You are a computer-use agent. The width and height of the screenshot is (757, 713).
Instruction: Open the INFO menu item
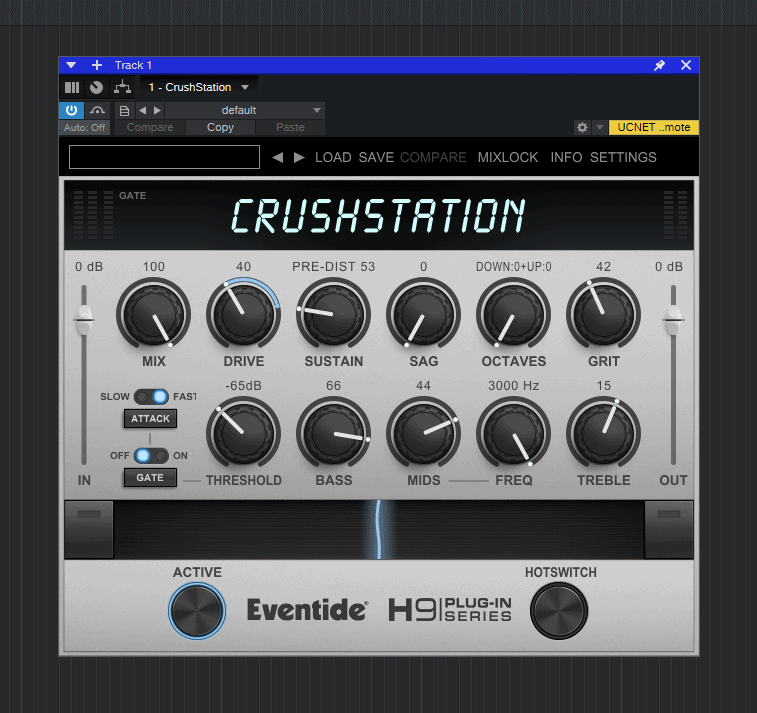click(566, 157)
